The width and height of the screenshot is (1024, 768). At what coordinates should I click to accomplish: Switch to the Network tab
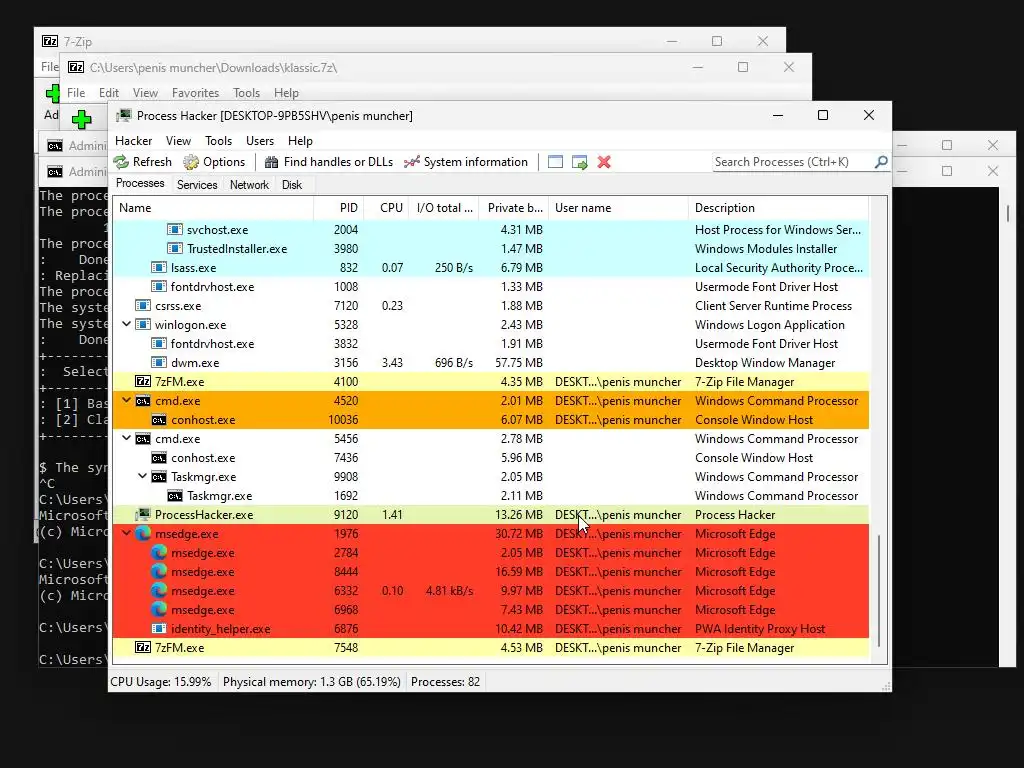tap(249, 185)
